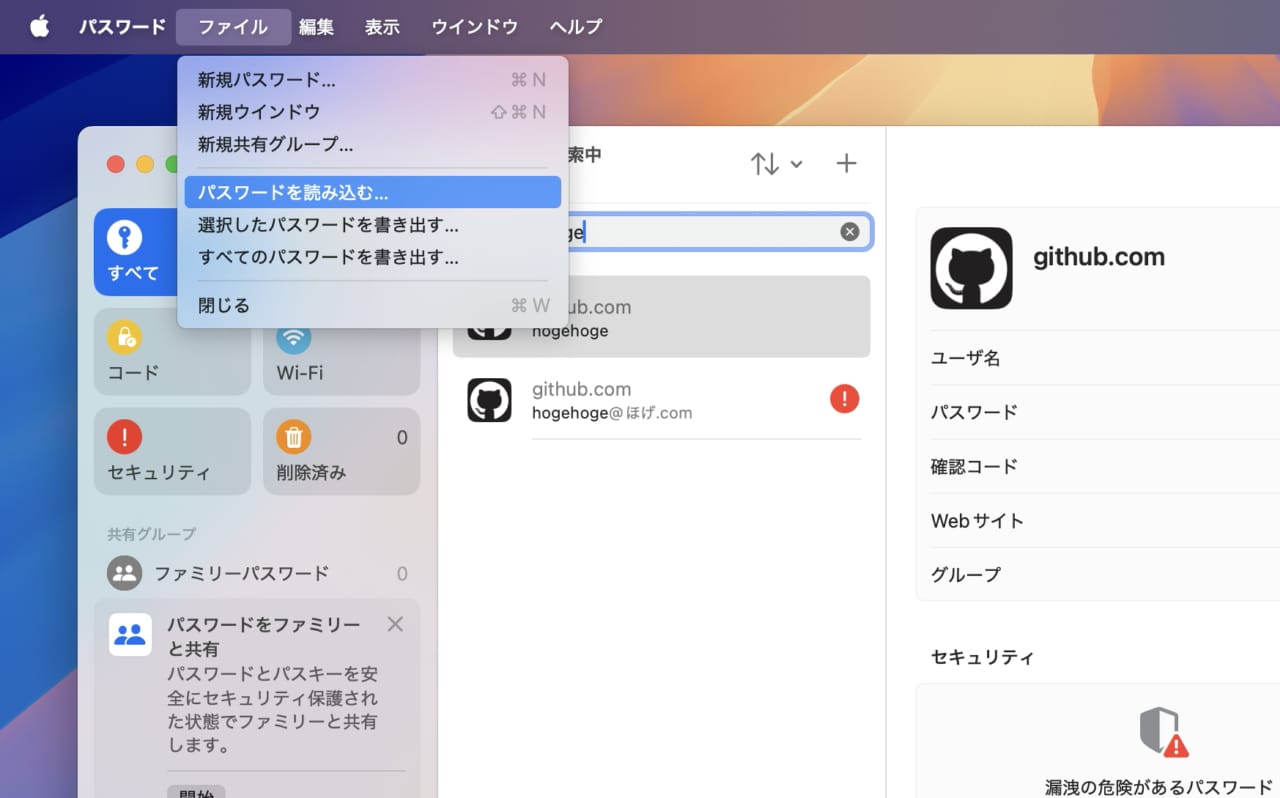
Task: Choose 新規パスワード… from the menu
Action: 372,80
